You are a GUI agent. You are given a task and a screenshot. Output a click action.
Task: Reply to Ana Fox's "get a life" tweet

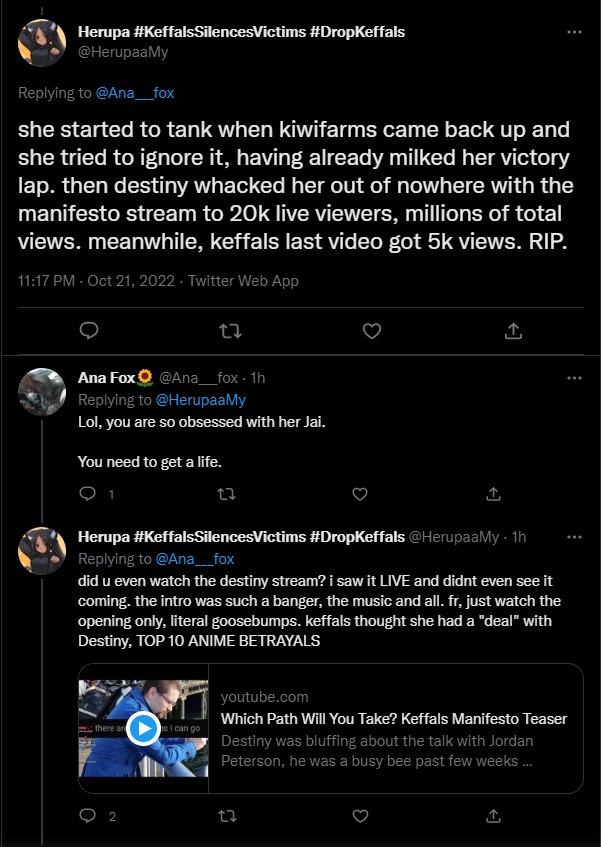click(87, 494)
